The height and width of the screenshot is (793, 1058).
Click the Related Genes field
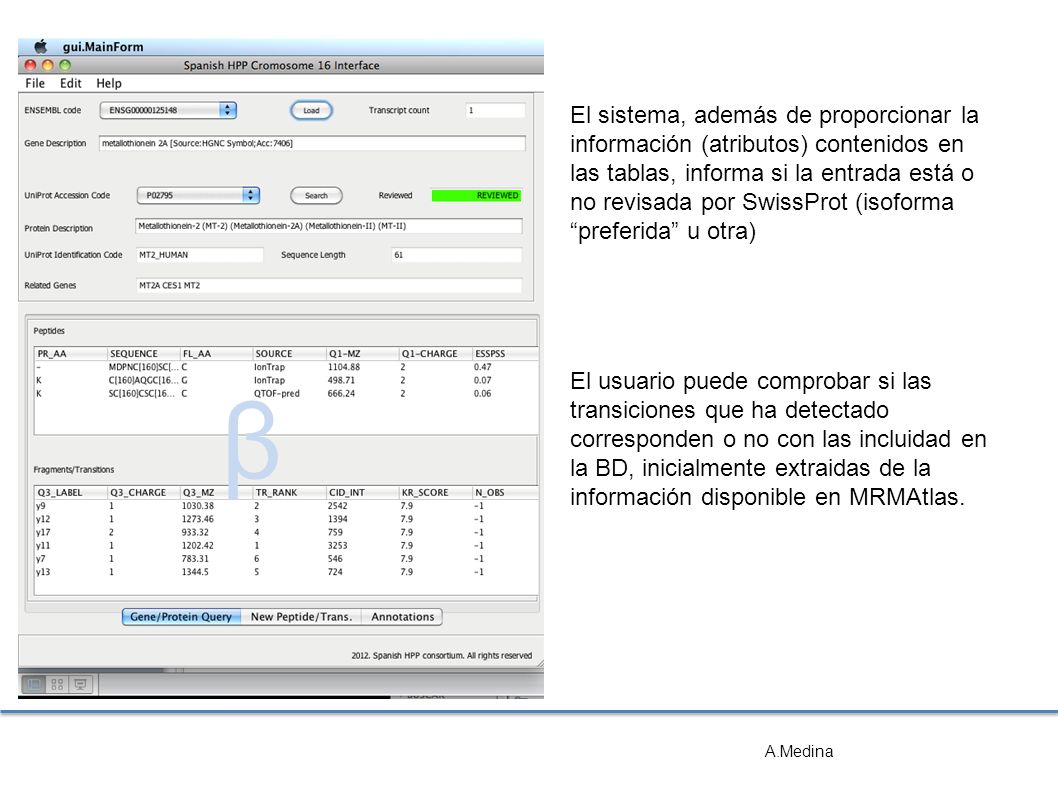[x=329, y=285]
